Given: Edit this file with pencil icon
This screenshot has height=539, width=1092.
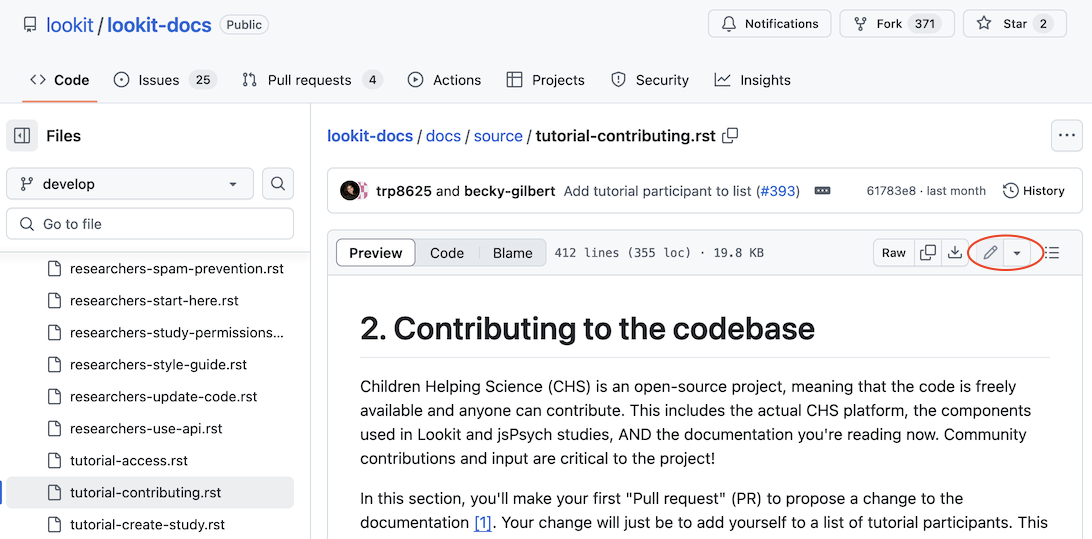Looking at the screenshot, I should [x=990, y=253].
